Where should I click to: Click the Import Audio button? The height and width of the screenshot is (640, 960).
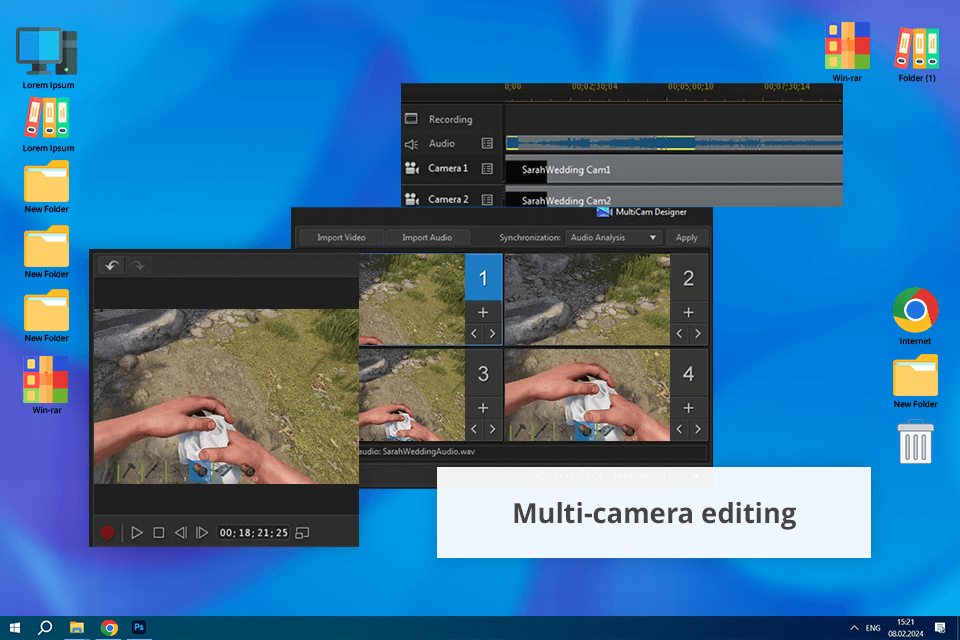(427, 238)
